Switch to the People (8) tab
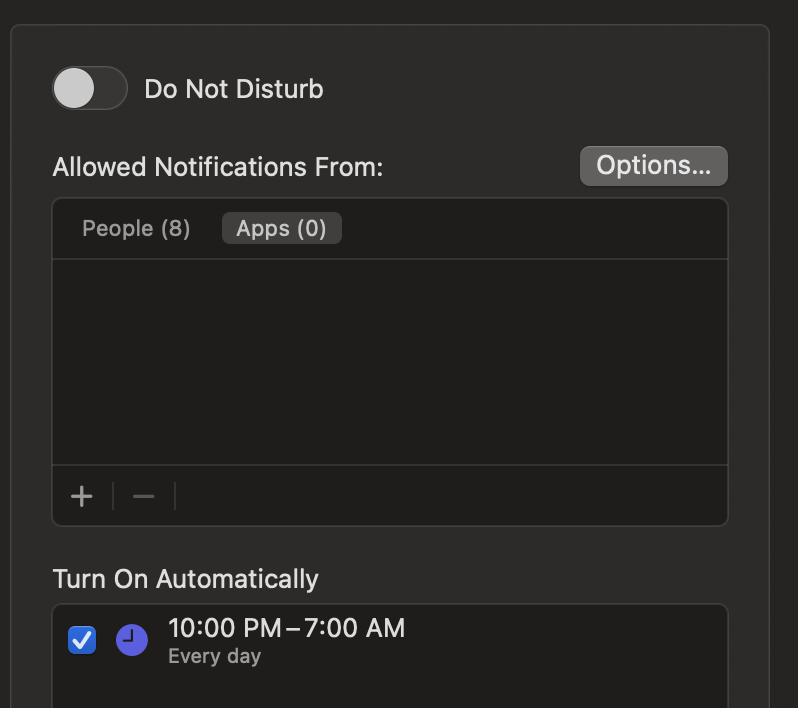The width and height of the screenshot is (798, 708). (x=136, y=229)
